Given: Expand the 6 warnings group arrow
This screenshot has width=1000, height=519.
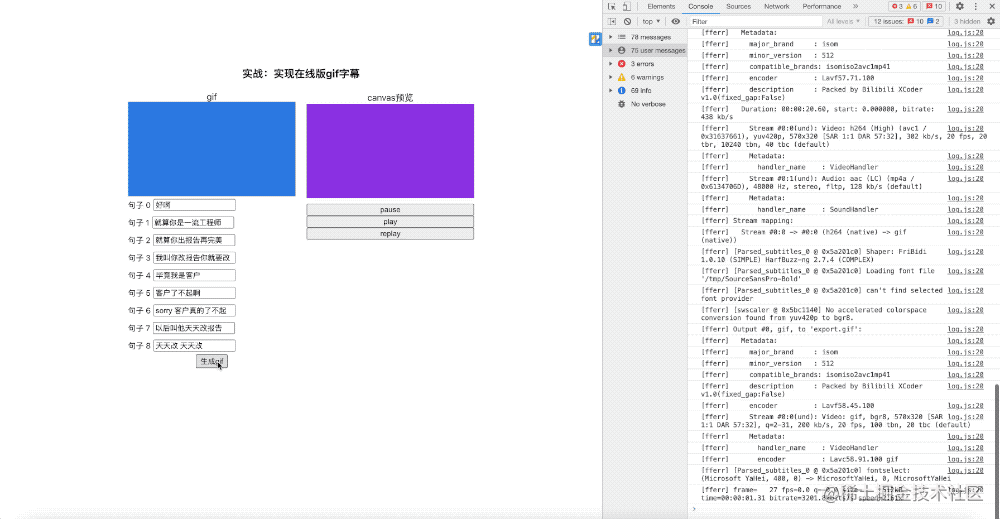Looking at the screenshot, I should (610, 77).
